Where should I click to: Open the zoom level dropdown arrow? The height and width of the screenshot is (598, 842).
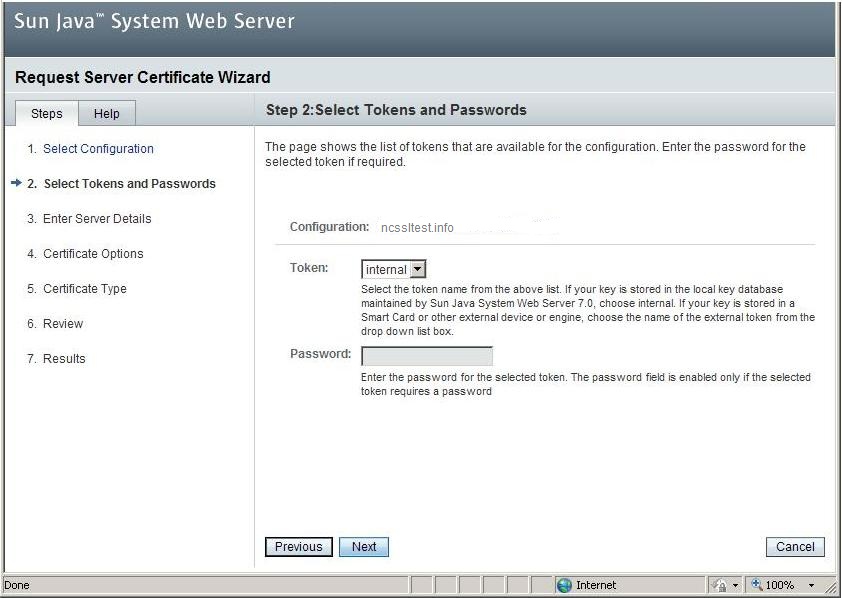(x=811, y=585)
